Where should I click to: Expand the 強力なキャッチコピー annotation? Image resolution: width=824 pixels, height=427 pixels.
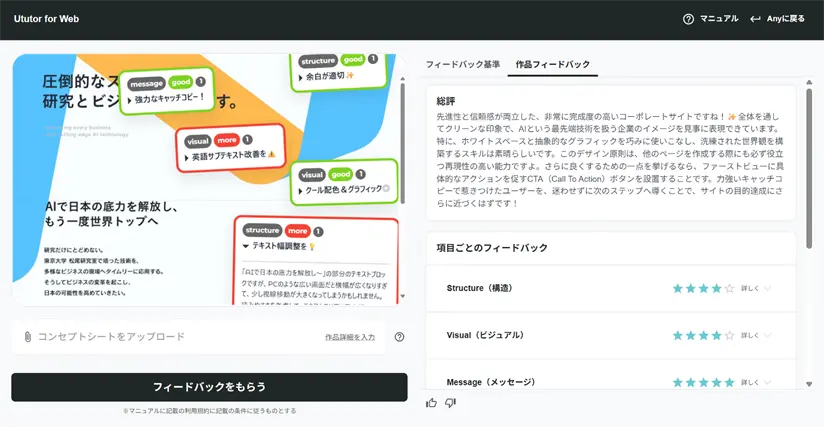(132, 98)
